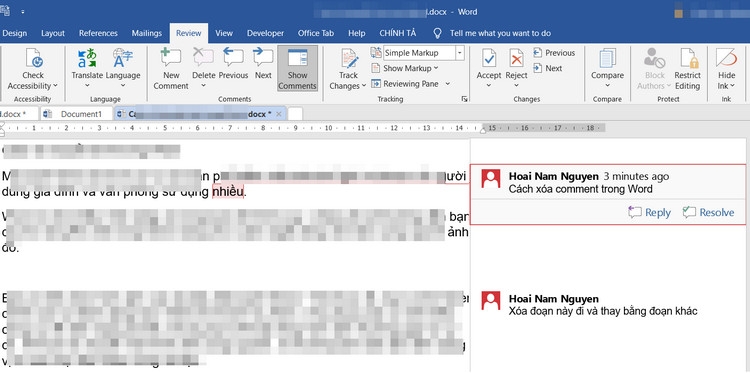Toggle Track Changes on

click(348, 69)
